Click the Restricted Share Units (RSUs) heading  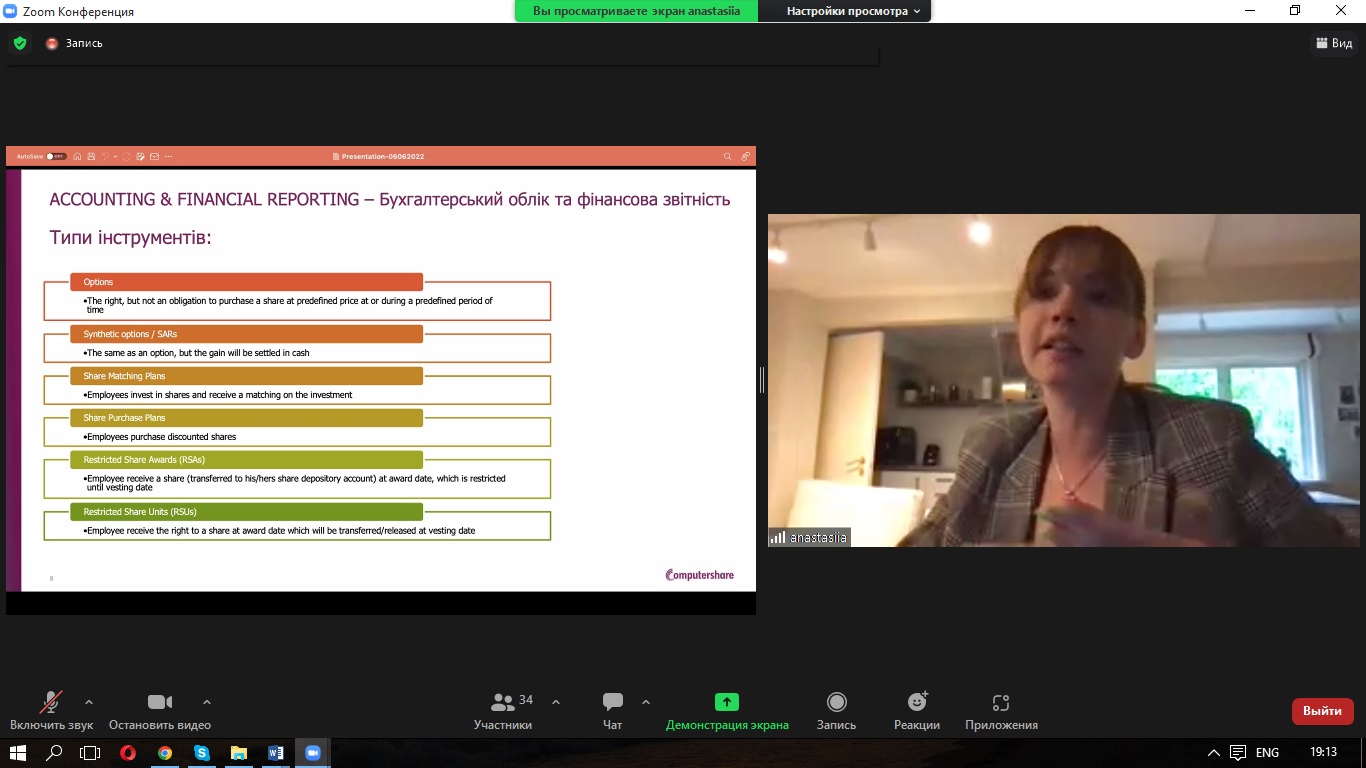[x=246, y=512]
